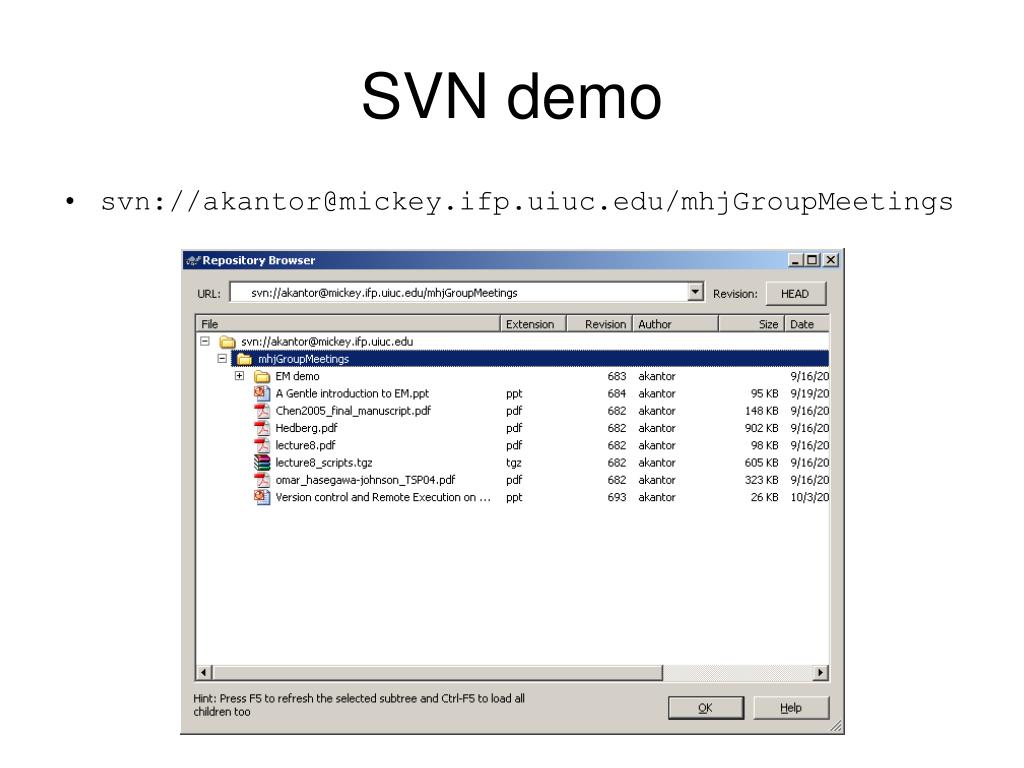Maximize the Repository Browser window
This screenshot has height=768, width=1024.
(812, 260)
